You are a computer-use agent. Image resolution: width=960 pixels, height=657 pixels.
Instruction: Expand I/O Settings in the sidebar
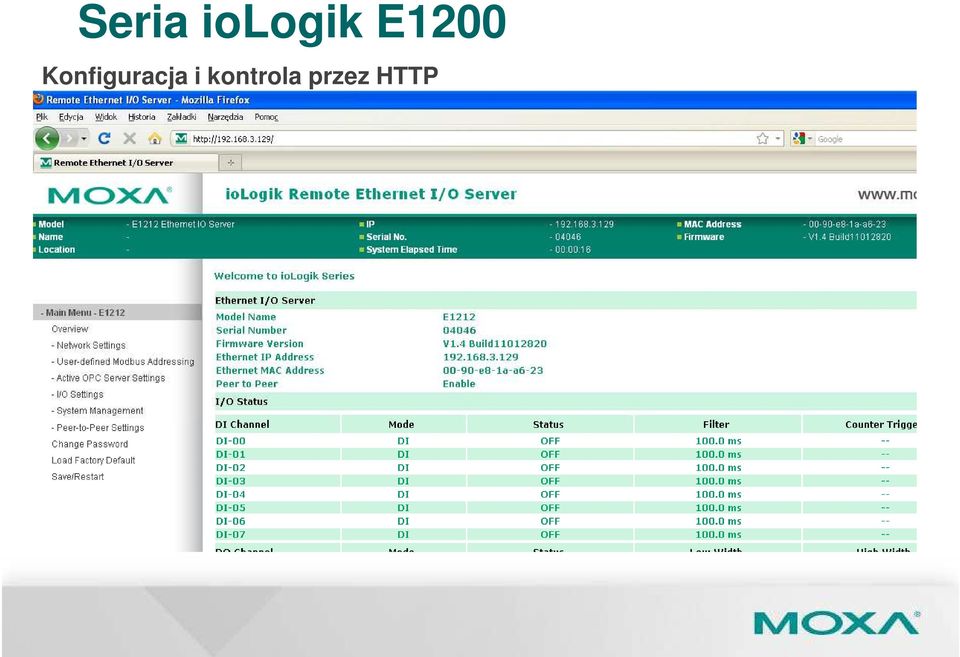point(79,395)
